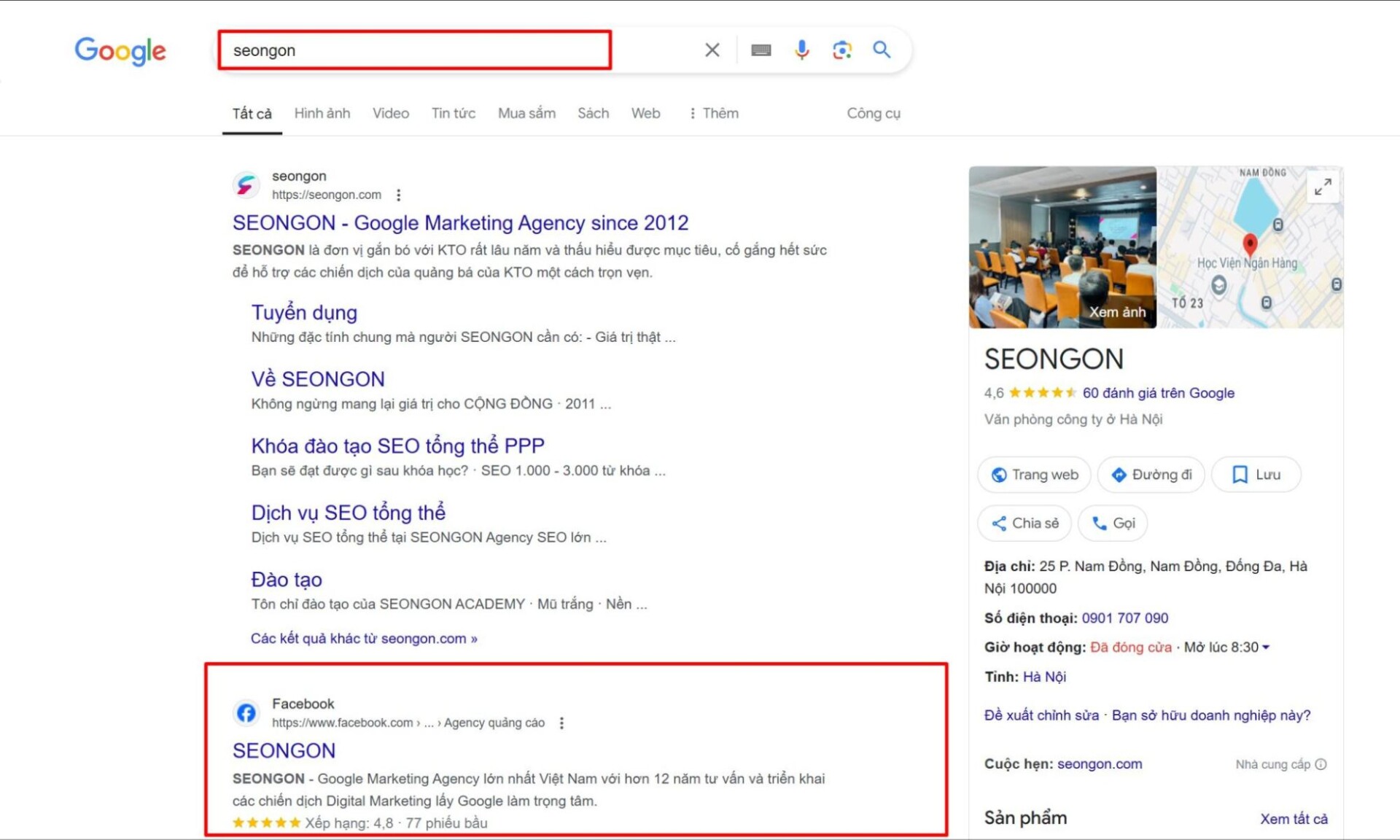Click the Nhà cung cấp info icon
The image size is (1400, 840).
[x=1321, y=764]
